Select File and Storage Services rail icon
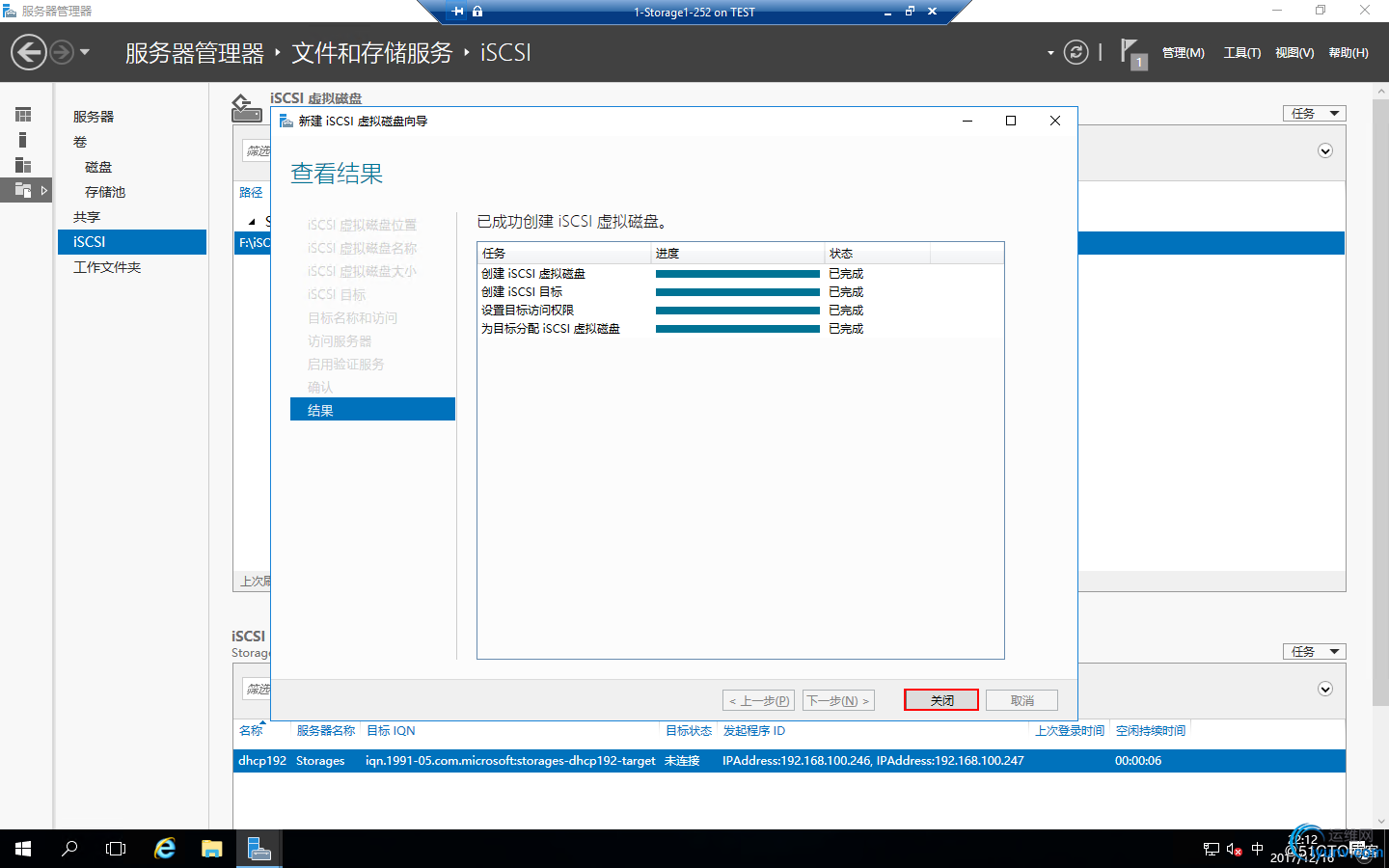 point(23,190)
